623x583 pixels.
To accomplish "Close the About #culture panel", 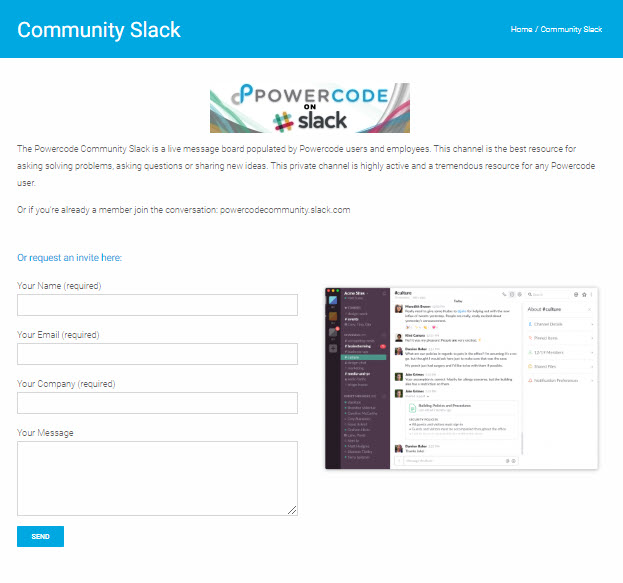I will coord(589,309).
